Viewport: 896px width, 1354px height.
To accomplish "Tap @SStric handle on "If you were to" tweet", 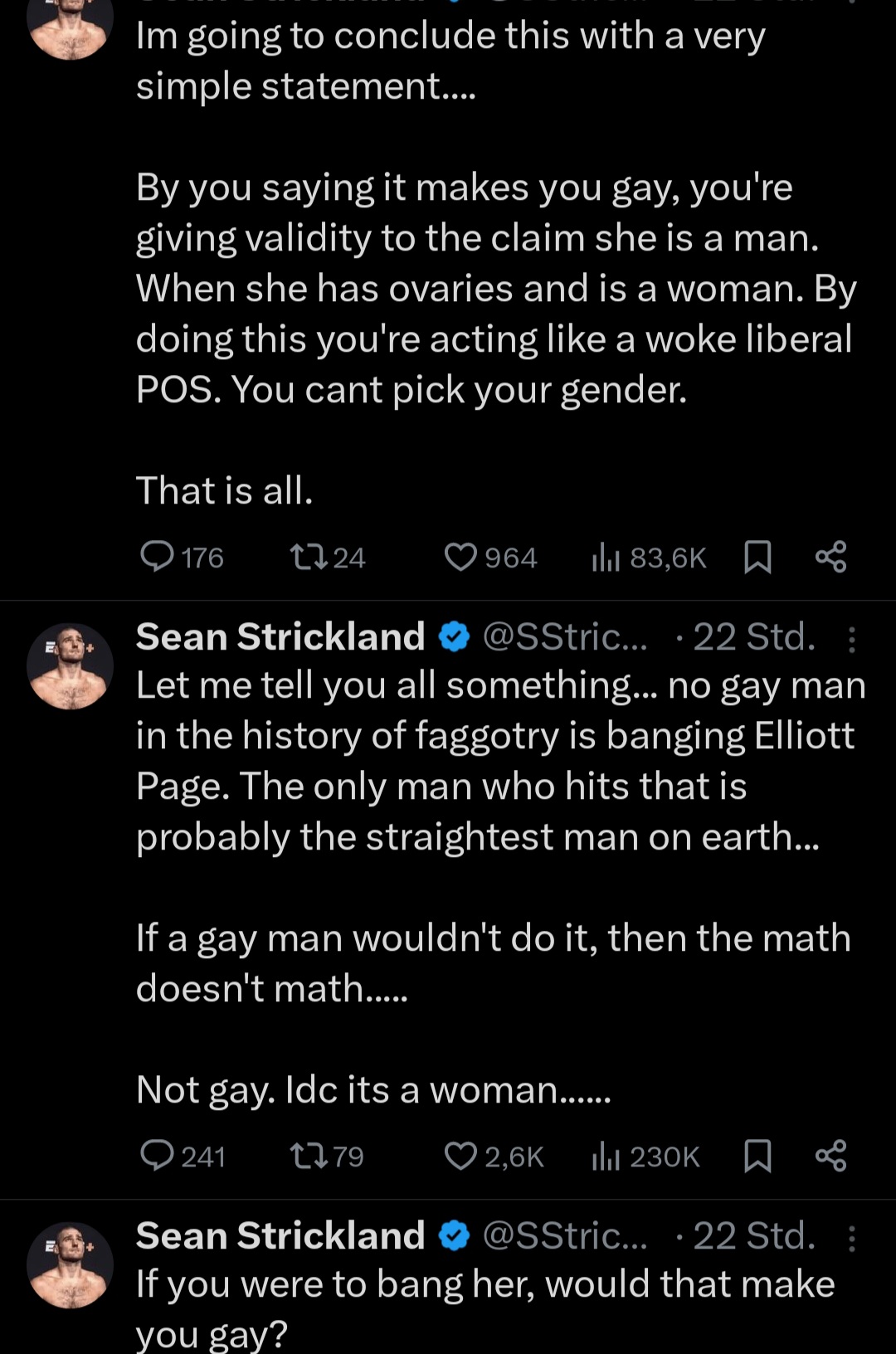I will coord(564,1236).
